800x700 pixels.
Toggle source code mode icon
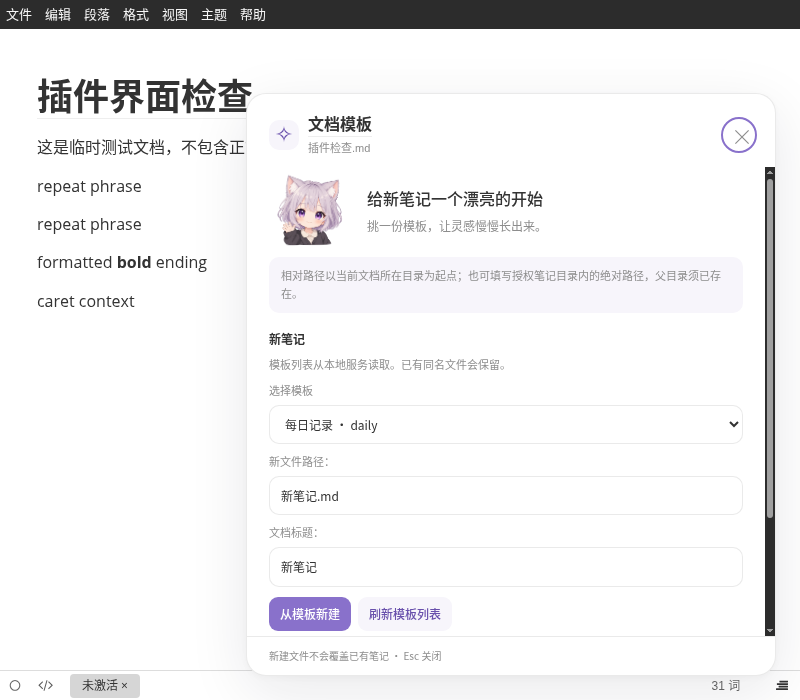[45, 685]
